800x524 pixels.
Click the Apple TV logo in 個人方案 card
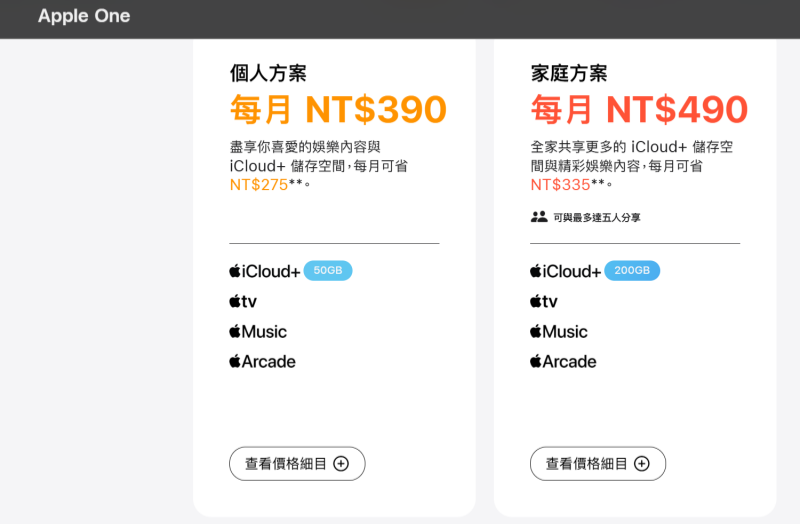(243, 302)
